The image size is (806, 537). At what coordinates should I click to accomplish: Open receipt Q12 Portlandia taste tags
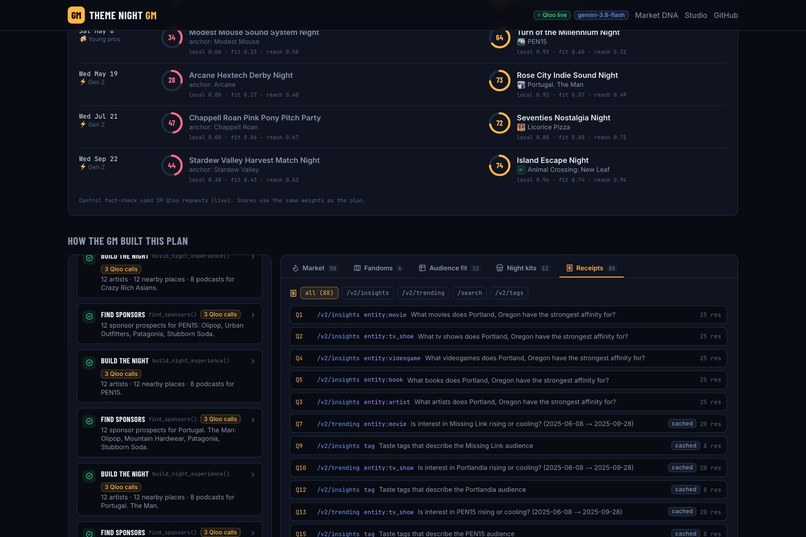coord(508,490)
